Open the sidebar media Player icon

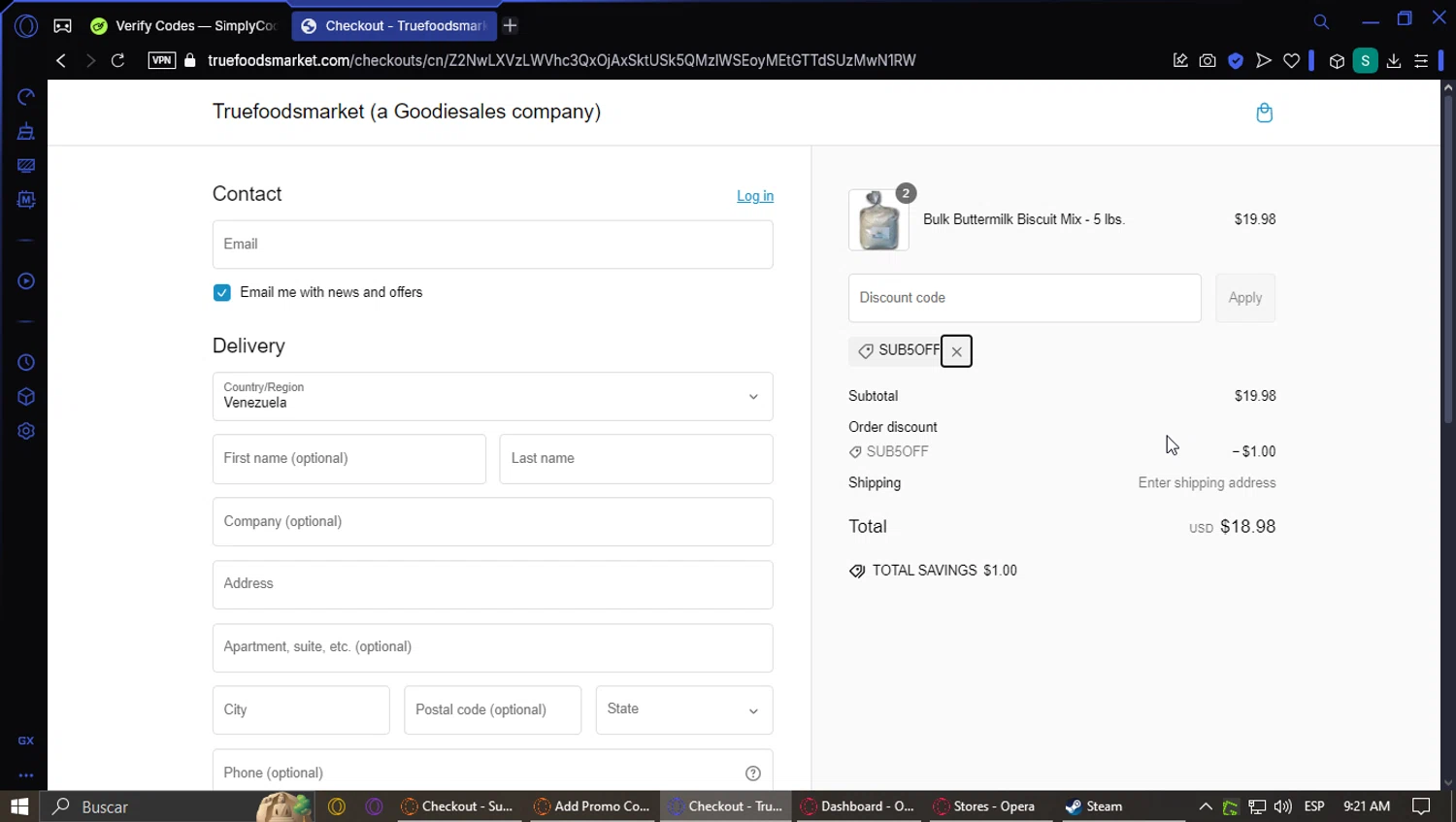26,281
